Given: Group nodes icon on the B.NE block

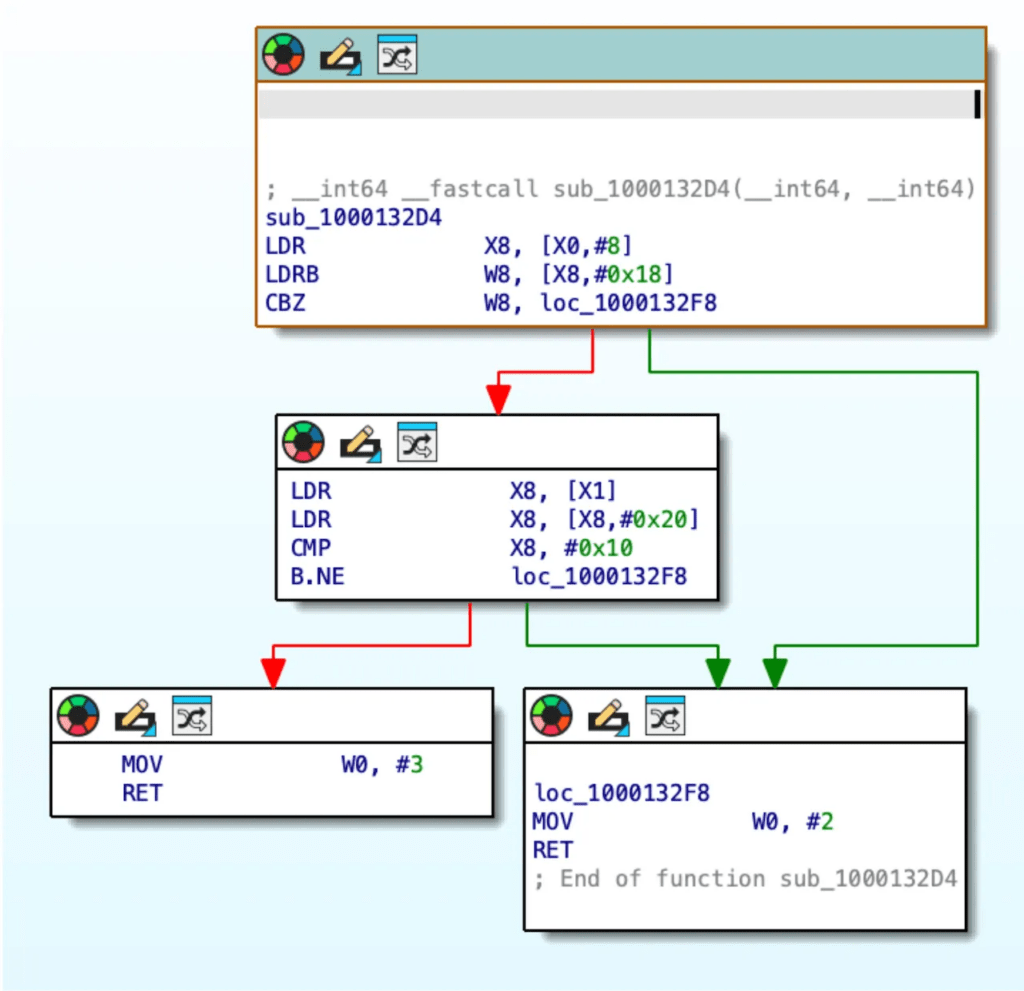Looking at the screenshot, I should 417,441.
